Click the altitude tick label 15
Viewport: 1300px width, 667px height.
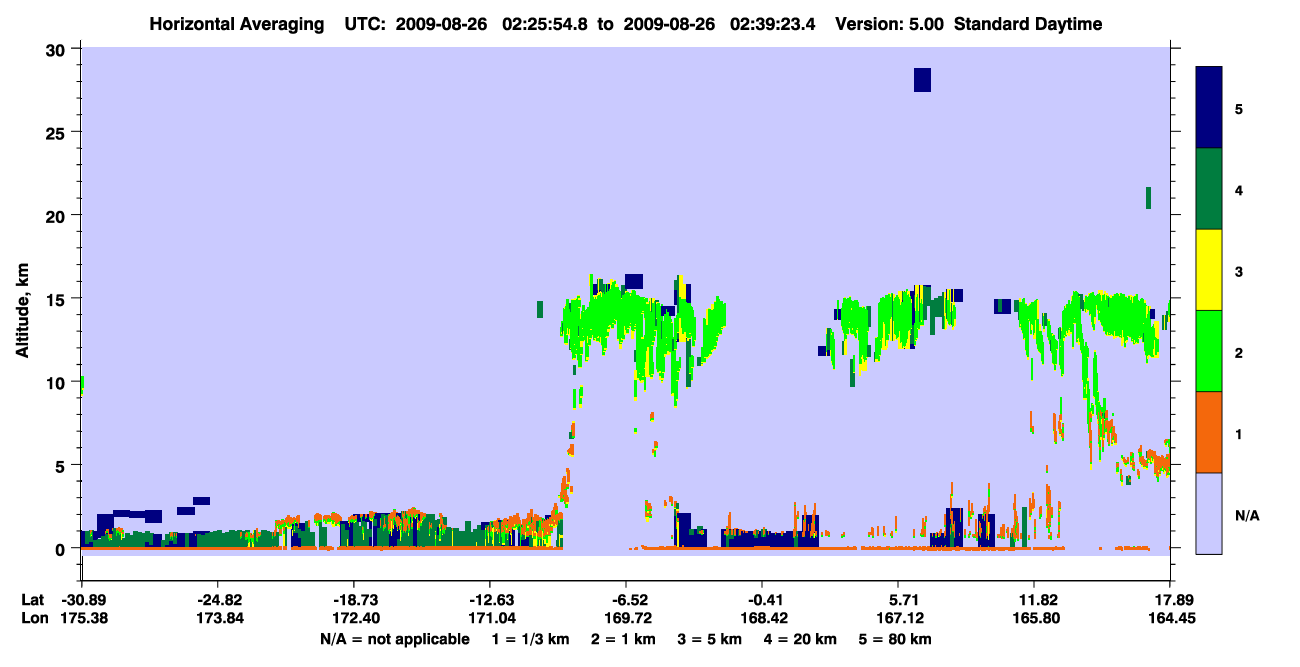(56, 299)
